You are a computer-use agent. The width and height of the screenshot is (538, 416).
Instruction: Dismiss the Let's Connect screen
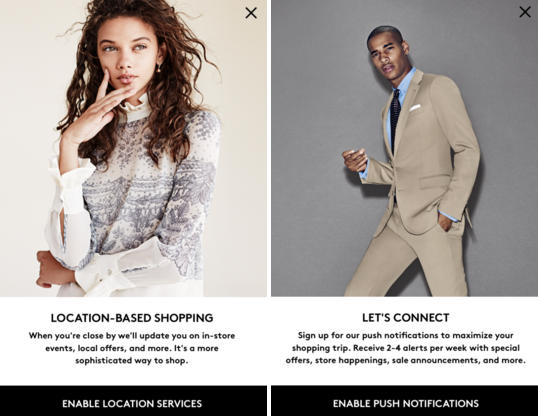(x=525, y=12)
